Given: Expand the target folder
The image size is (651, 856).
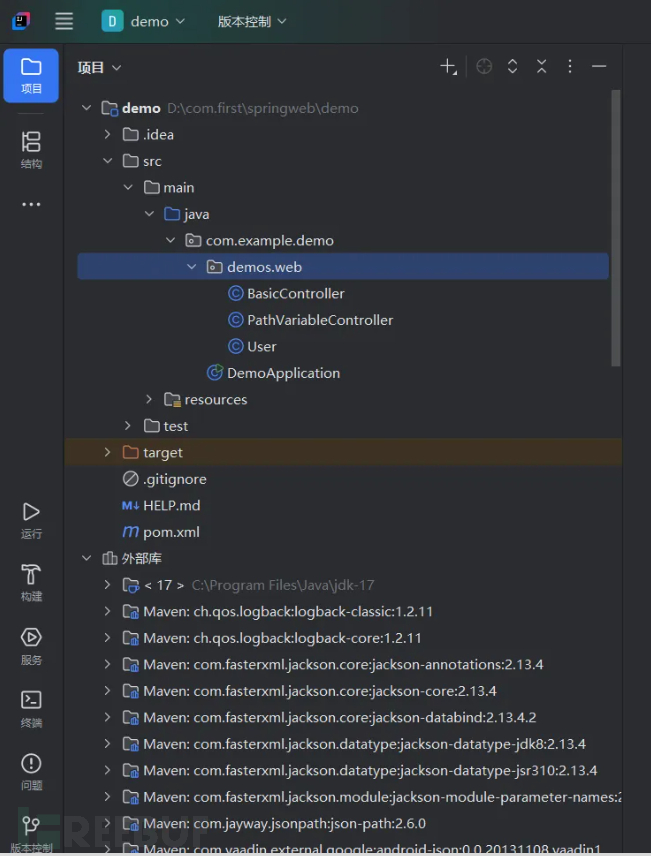Looking at the screenshot, I should tap(107, 453).
